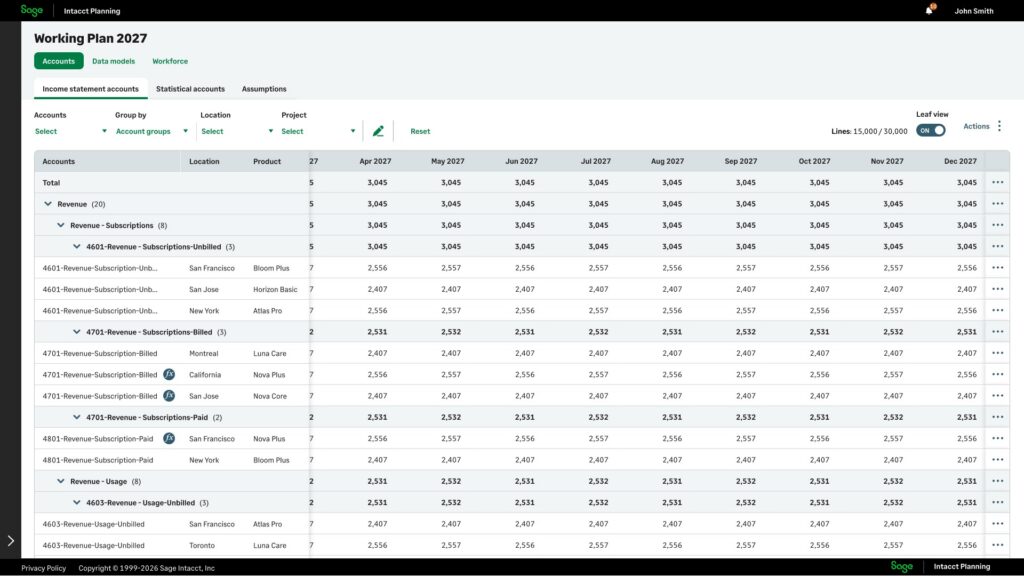The image size is (1024, 576).
Task: Open row options for the Toronto Luna Care row
Action: pyautogui.click(x=997, y=546)
